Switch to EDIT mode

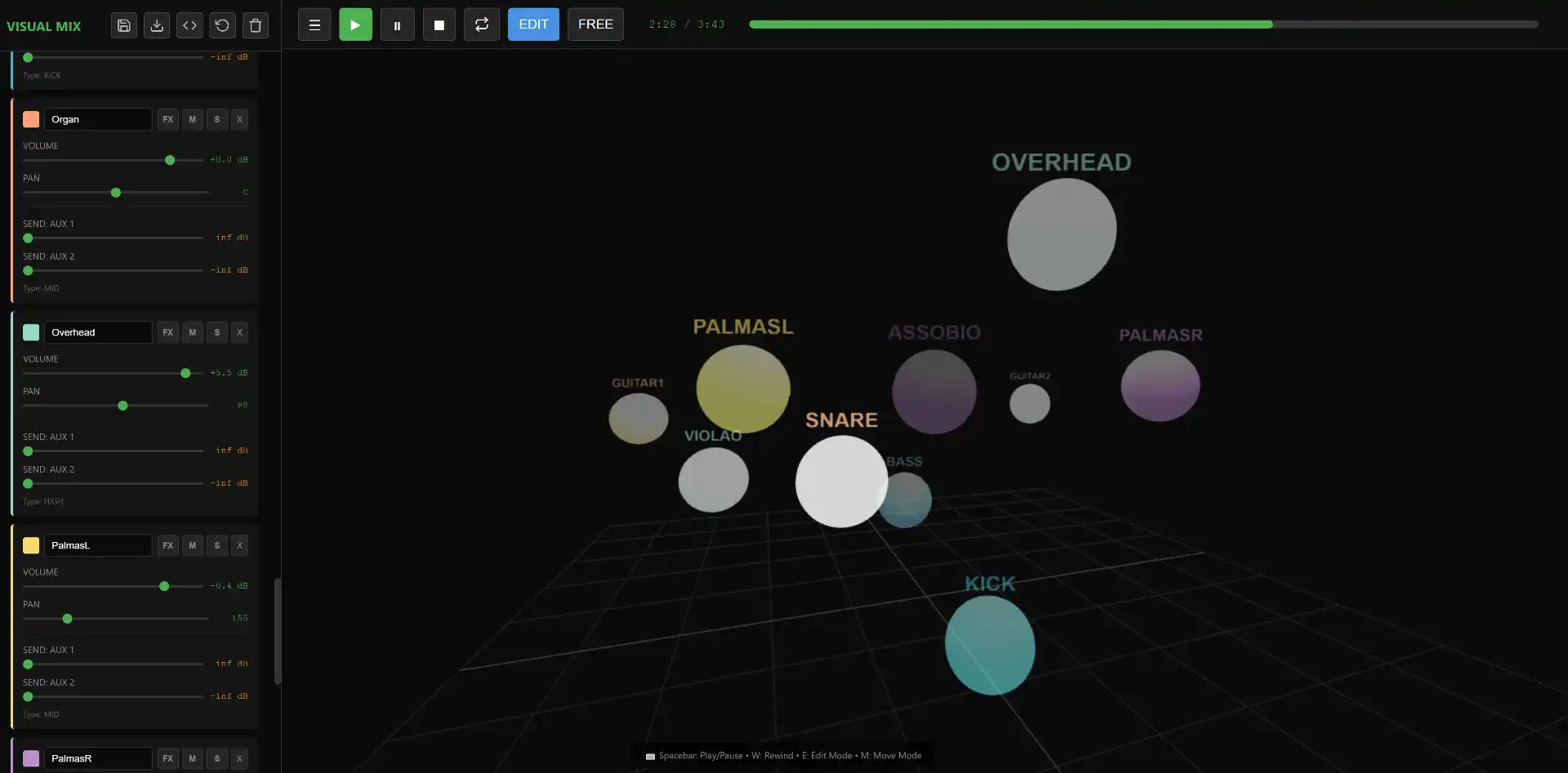click(x=533, y=24)
